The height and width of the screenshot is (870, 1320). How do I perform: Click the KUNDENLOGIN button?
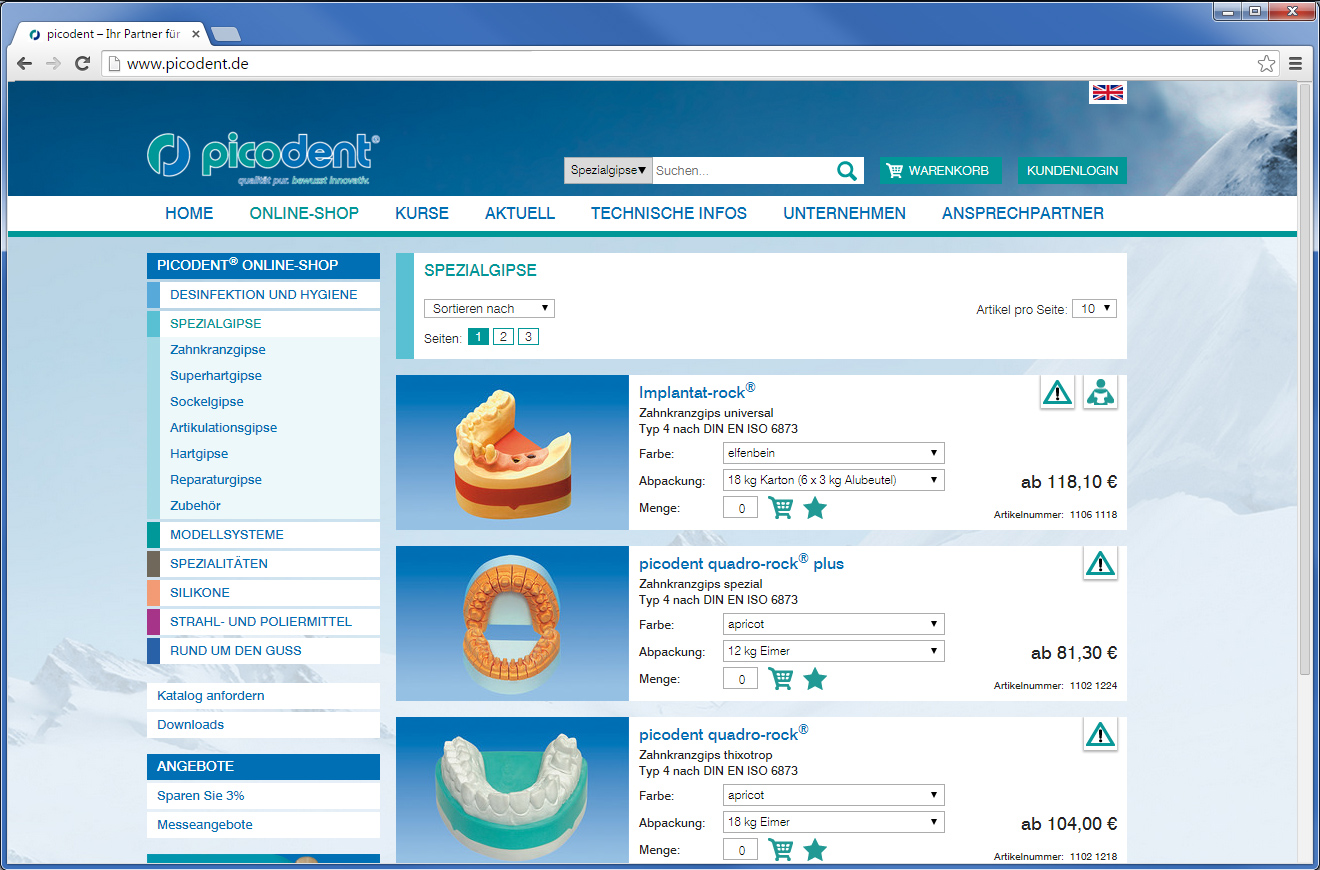click(1072, 171)
